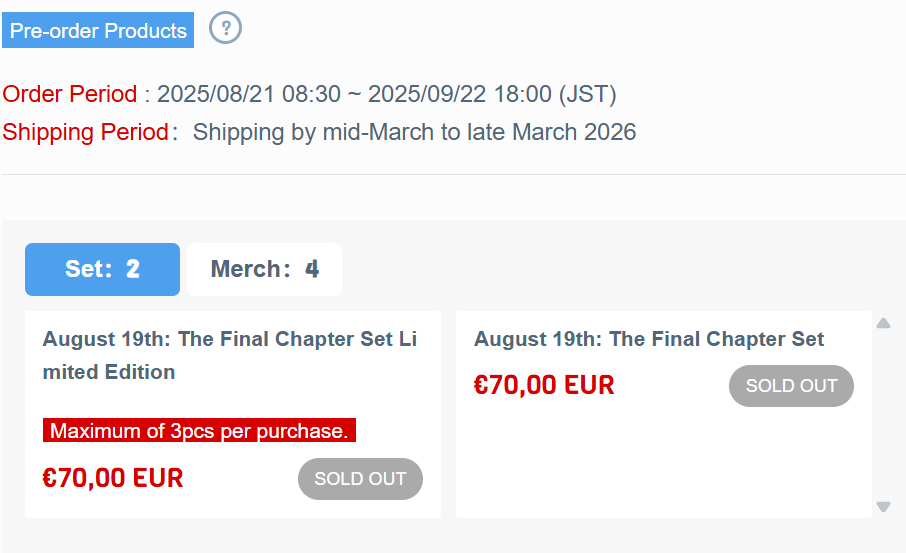The height and width of the screenshot is (553, 906).
Task: Click the Final Chapter Set product card
Action: pos(664,414)
